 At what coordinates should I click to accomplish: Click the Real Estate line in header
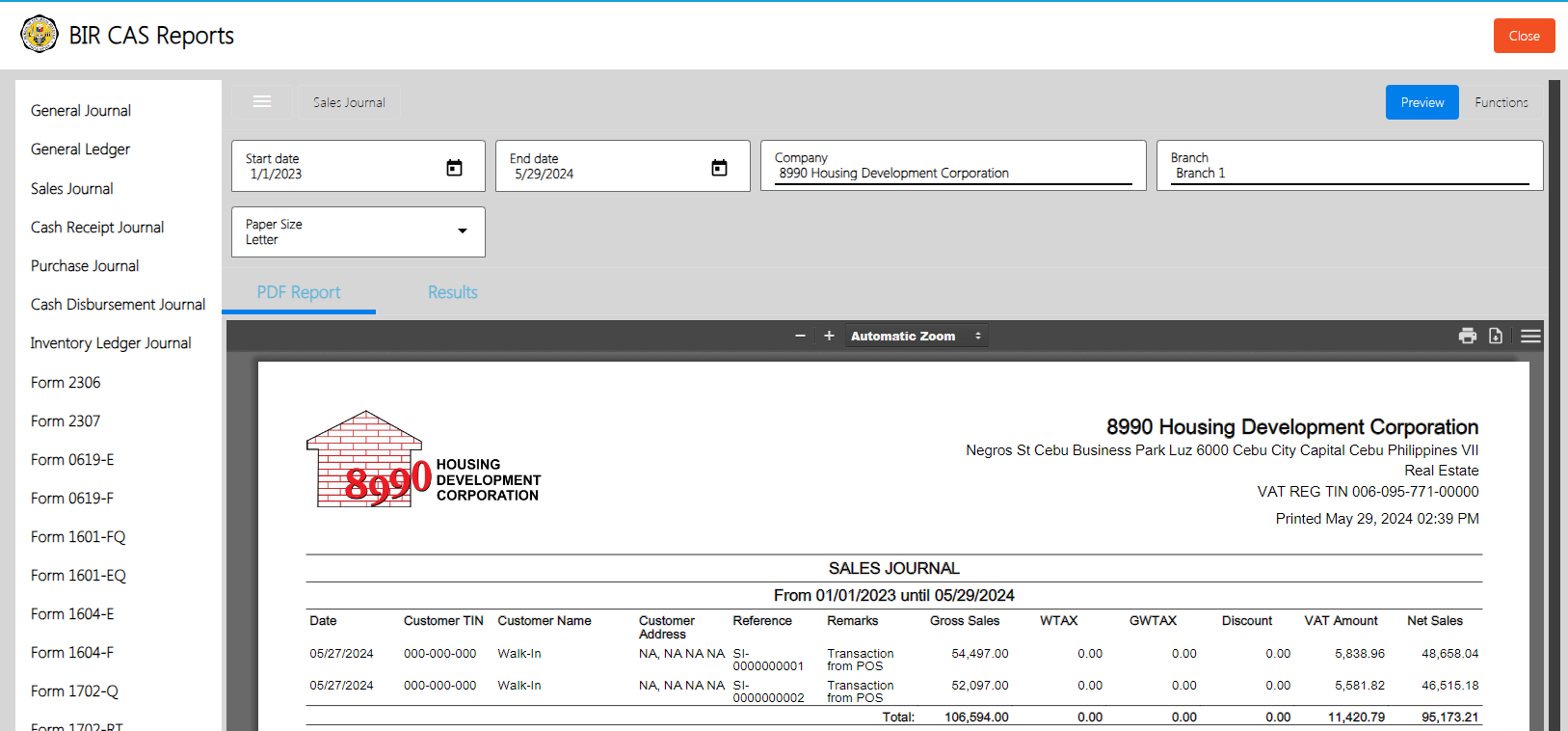pos(1442,471)
